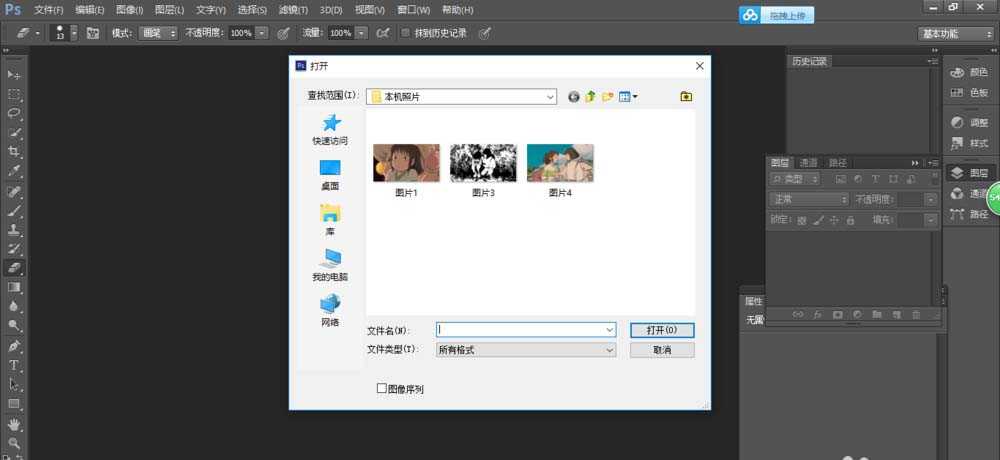
Task: Go up one folder level in dialog
Action: pos(590,97)
